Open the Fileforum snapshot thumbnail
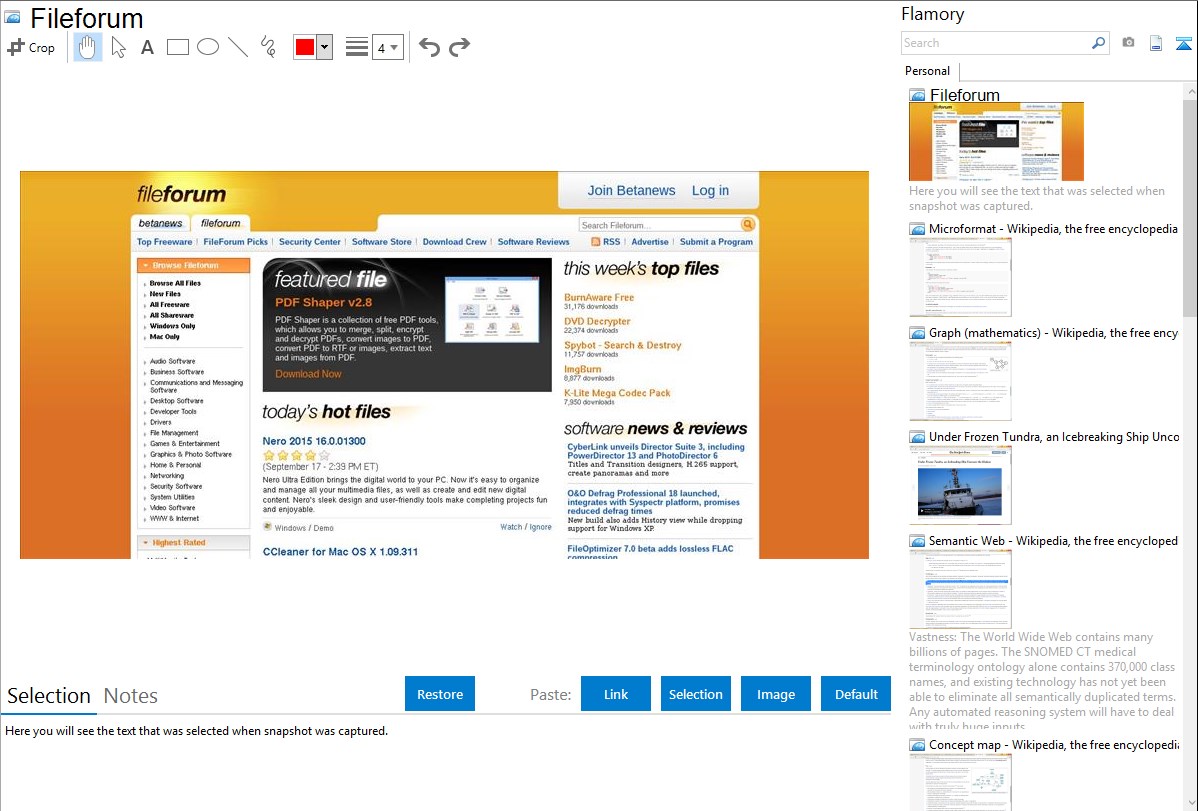This screenshot has width=1198, height=811. 996,141
